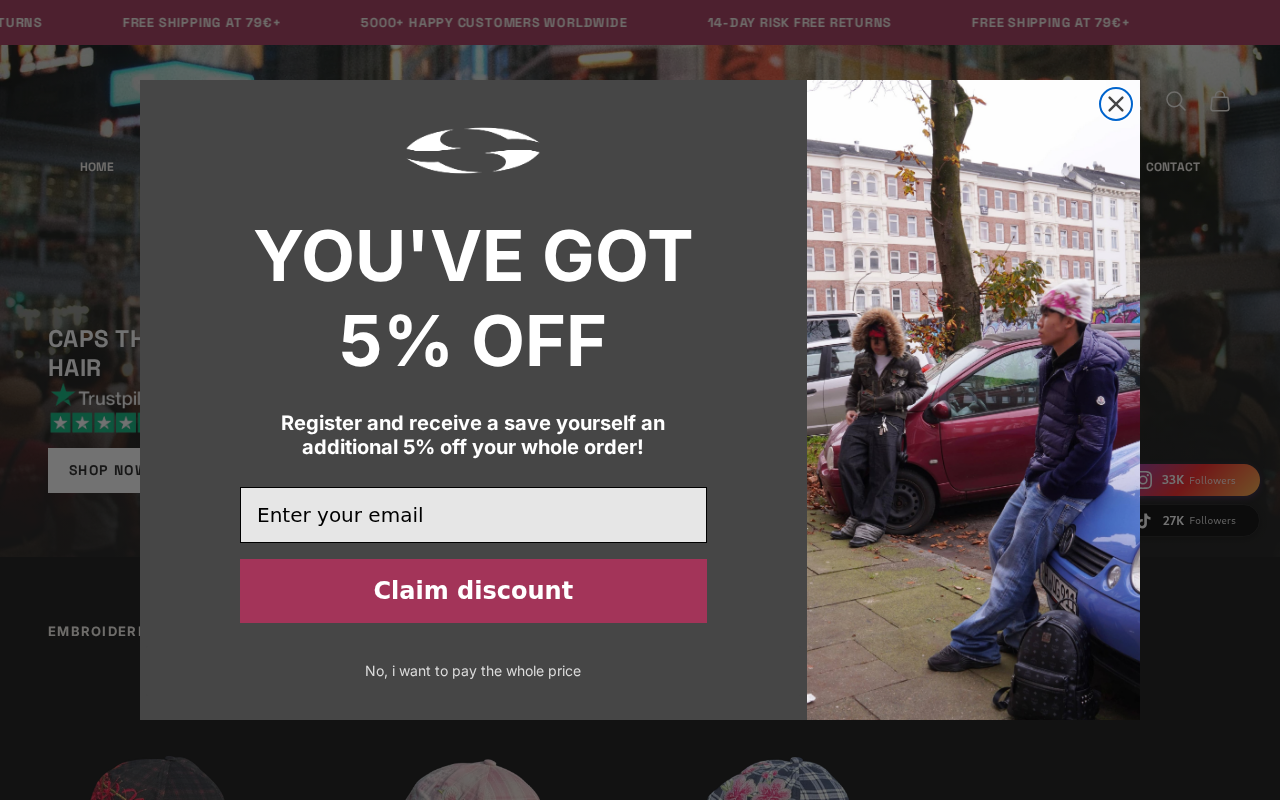Viewport: 1280px width, 800px height.
Task: Select the floral plaid cap thumbnail
Action: coord(778,778)
